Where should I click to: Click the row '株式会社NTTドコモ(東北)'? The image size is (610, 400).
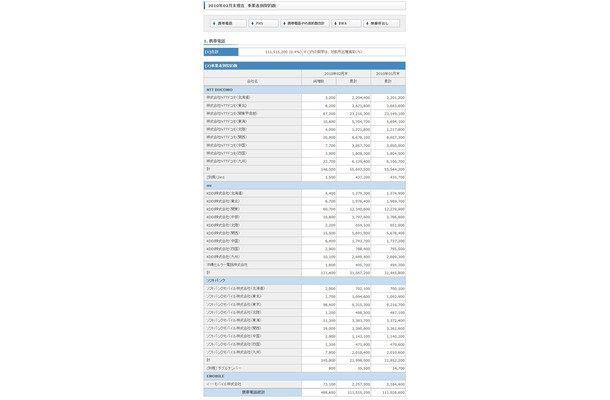pos(305,105)
